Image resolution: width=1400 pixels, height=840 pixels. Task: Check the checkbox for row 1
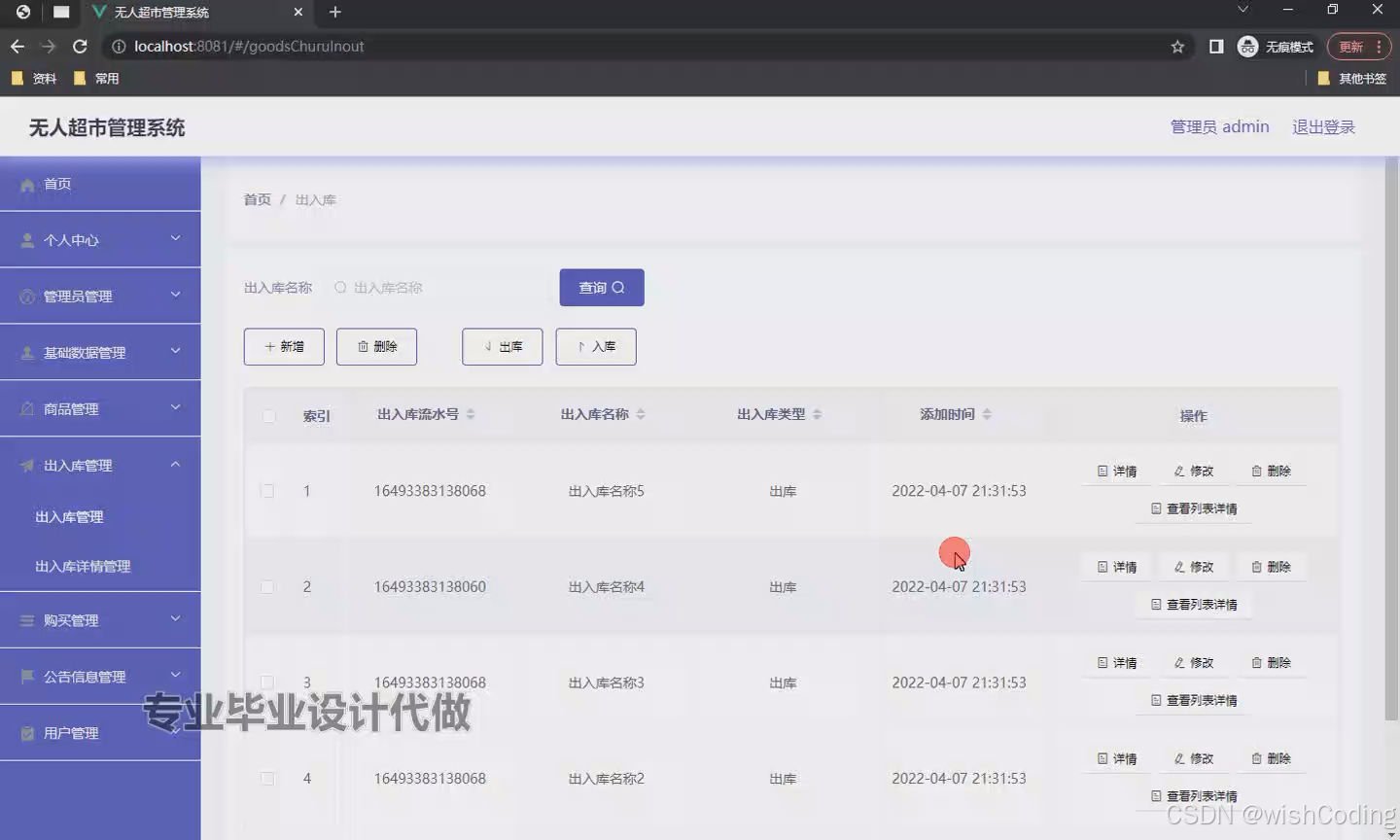(x=268, y=491)
